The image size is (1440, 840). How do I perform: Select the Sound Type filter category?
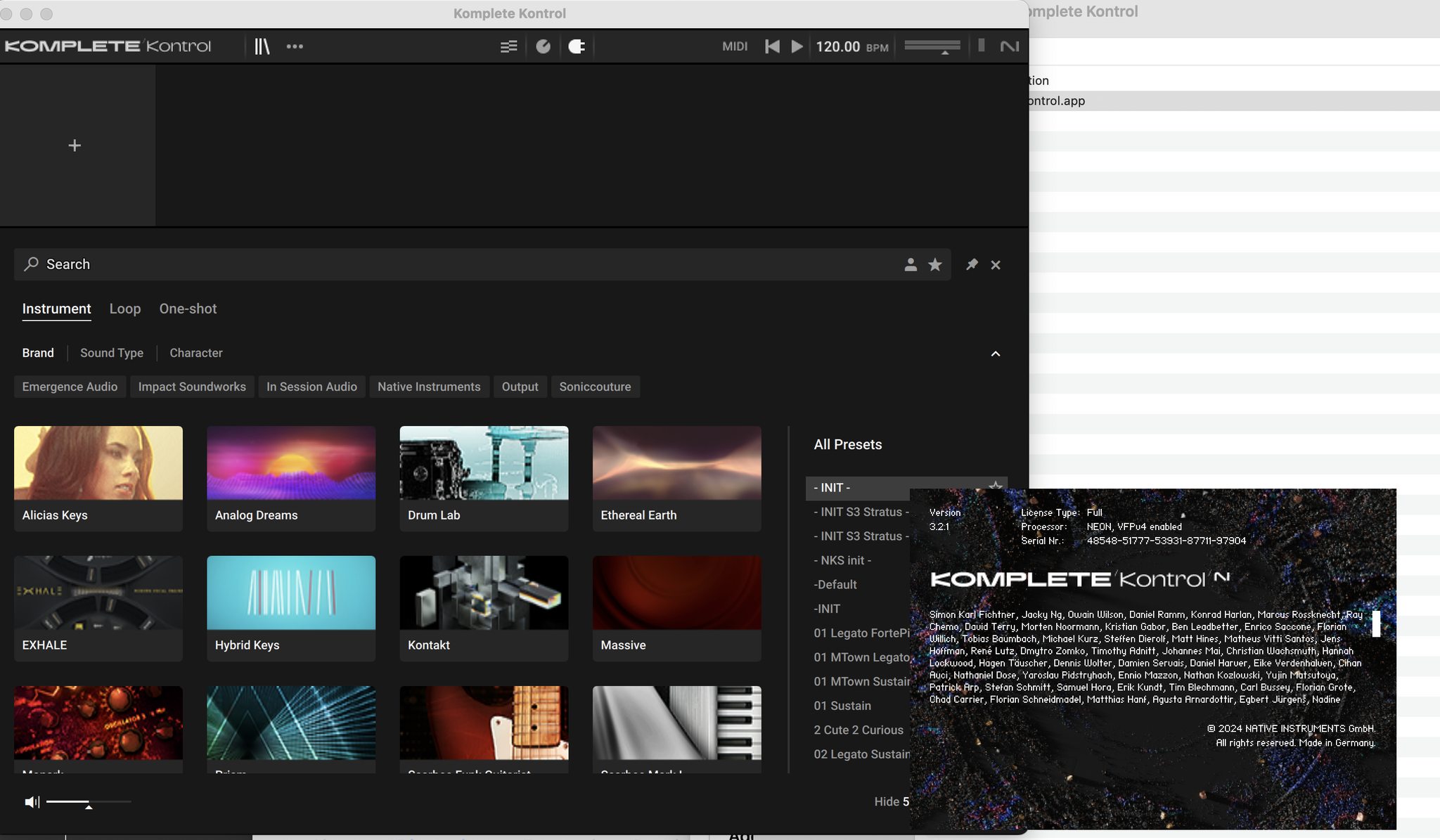[x=112, y=353]
